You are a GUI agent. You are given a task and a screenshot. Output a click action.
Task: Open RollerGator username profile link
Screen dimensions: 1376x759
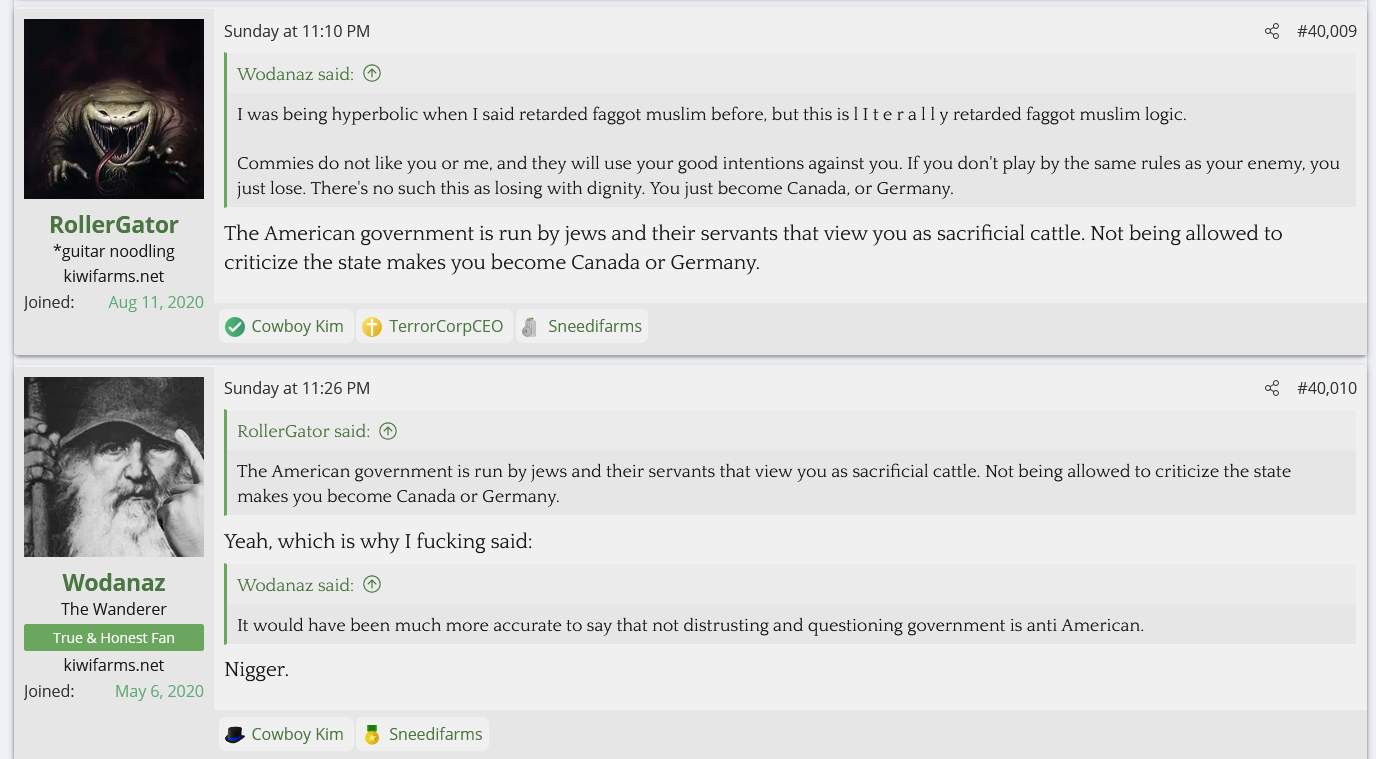[x=114, y=224]
